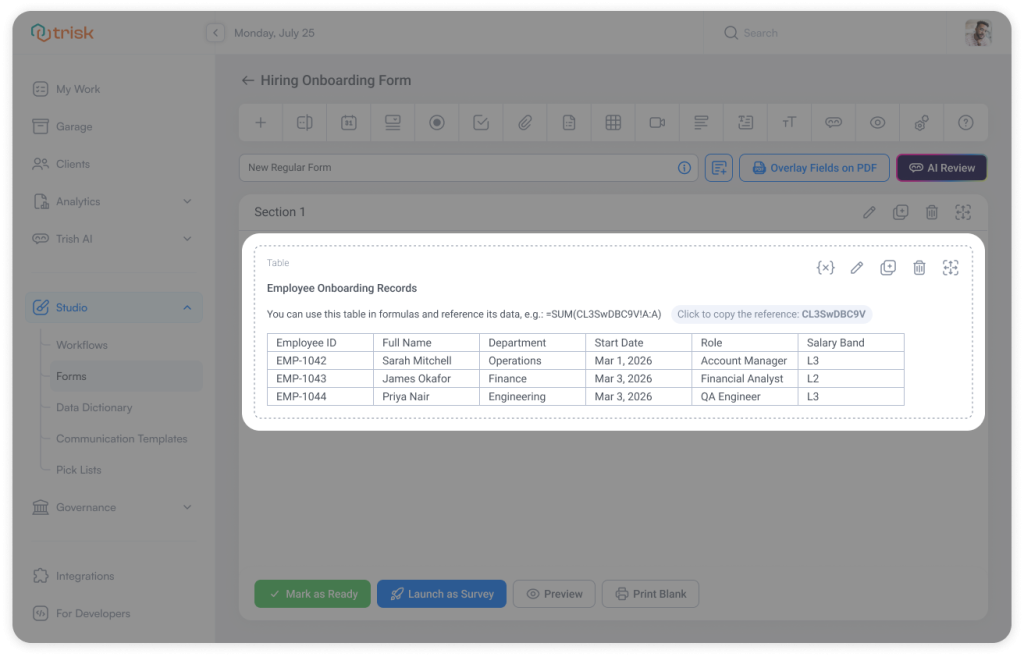The width and height of the screenshot is (1024, 657).
Task: Duplicate the Employee Onboarding Records table
Action: 888,267
